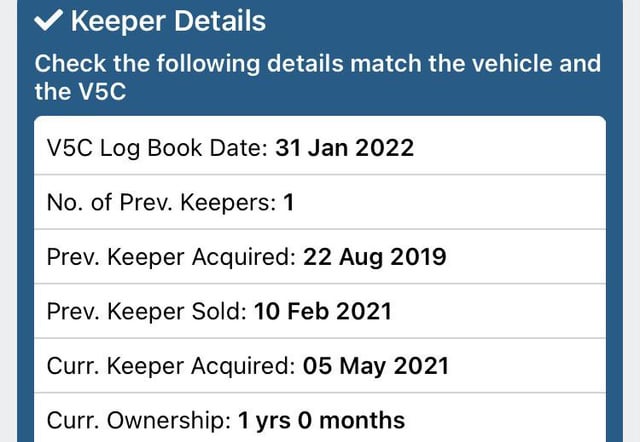Click the previous keepers count value 1
Viewport: 640px width, 442px height.
click(x=289, y=203)
